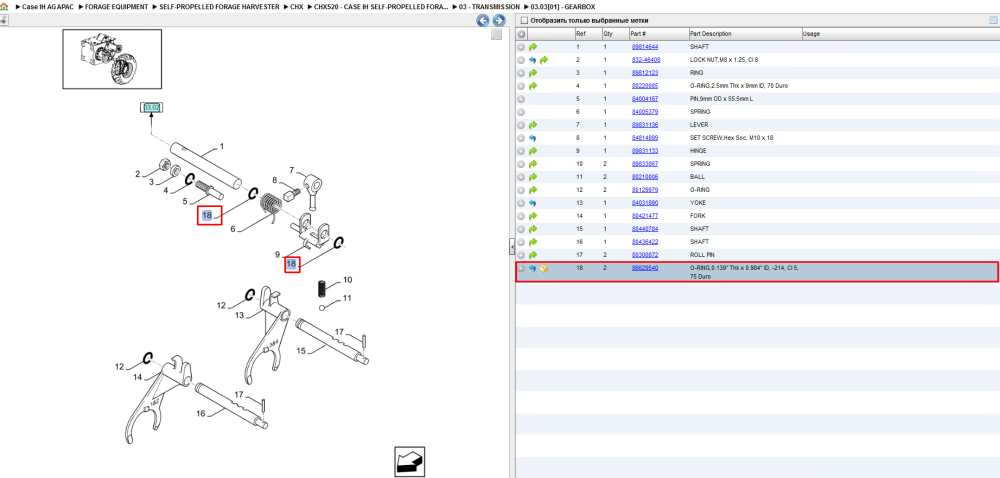This screenshot has width=1000, height=478.
Task: Click the green arrow for SPRING ref 10
Action: 533,164
